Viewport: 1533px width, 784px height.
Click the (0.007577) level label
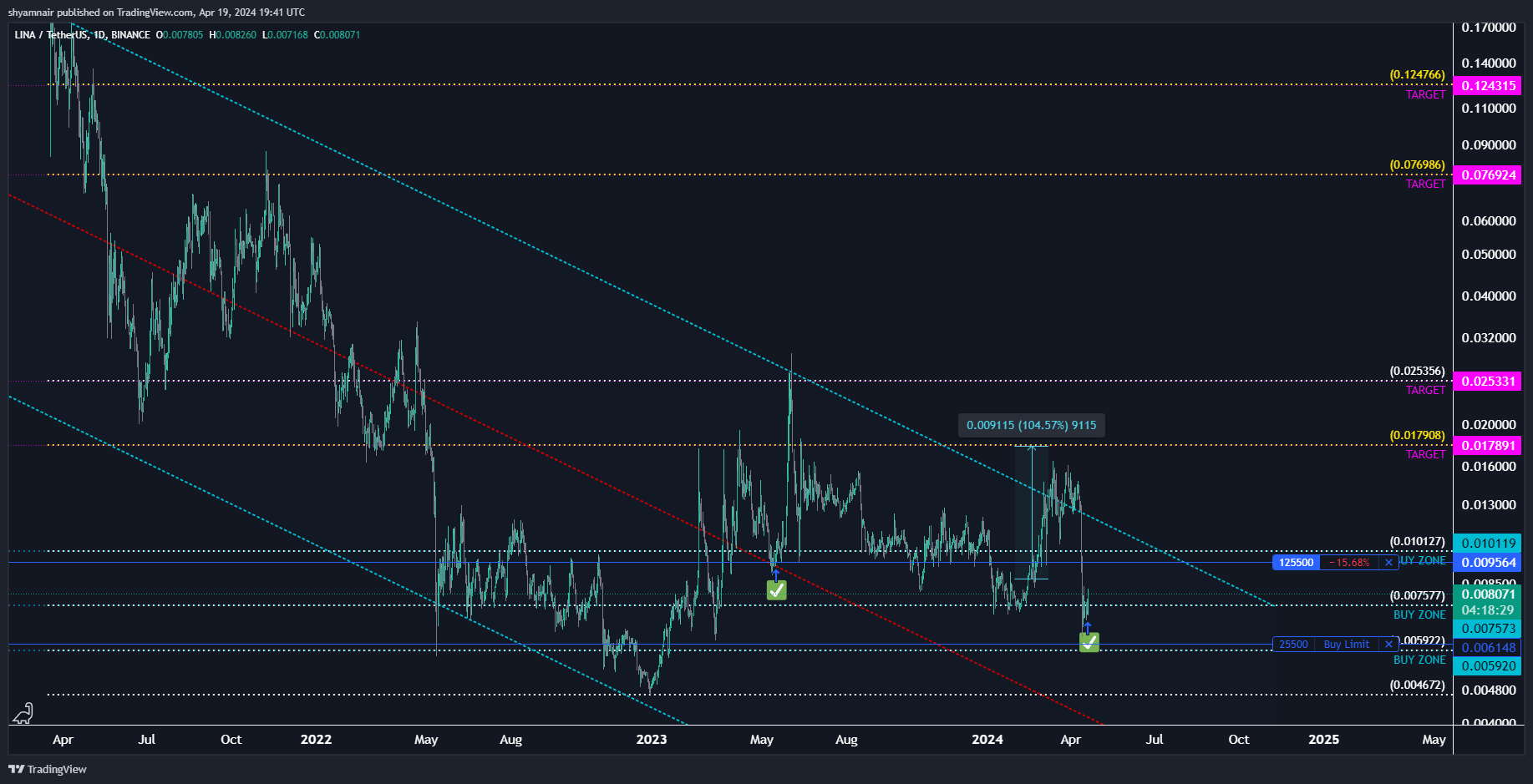click(x=1417, y=595)
